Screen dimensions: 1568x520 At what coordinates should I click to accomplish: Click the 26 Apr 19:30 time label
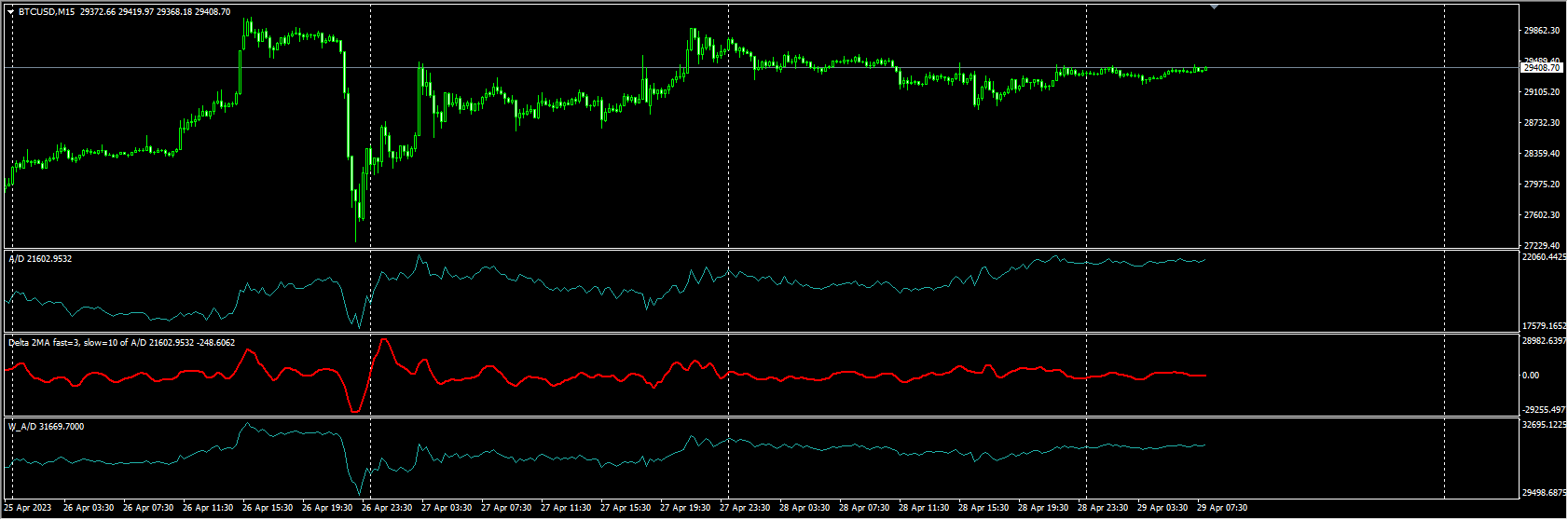coord(327,509)
